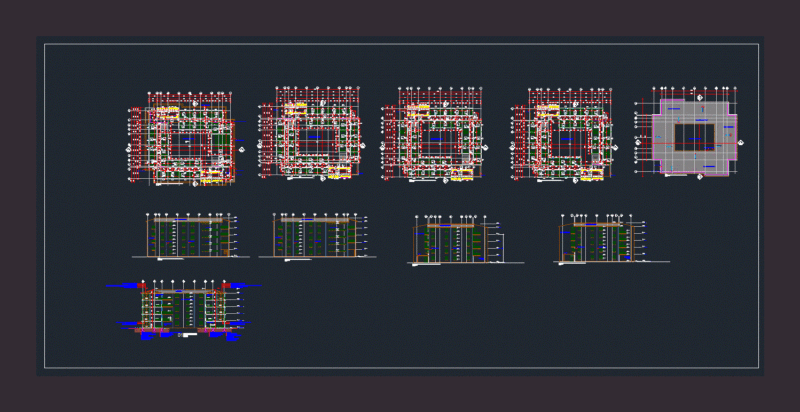
Task: Click the rightmost elevation drawing in middle row
Action: tap(611, 239)
